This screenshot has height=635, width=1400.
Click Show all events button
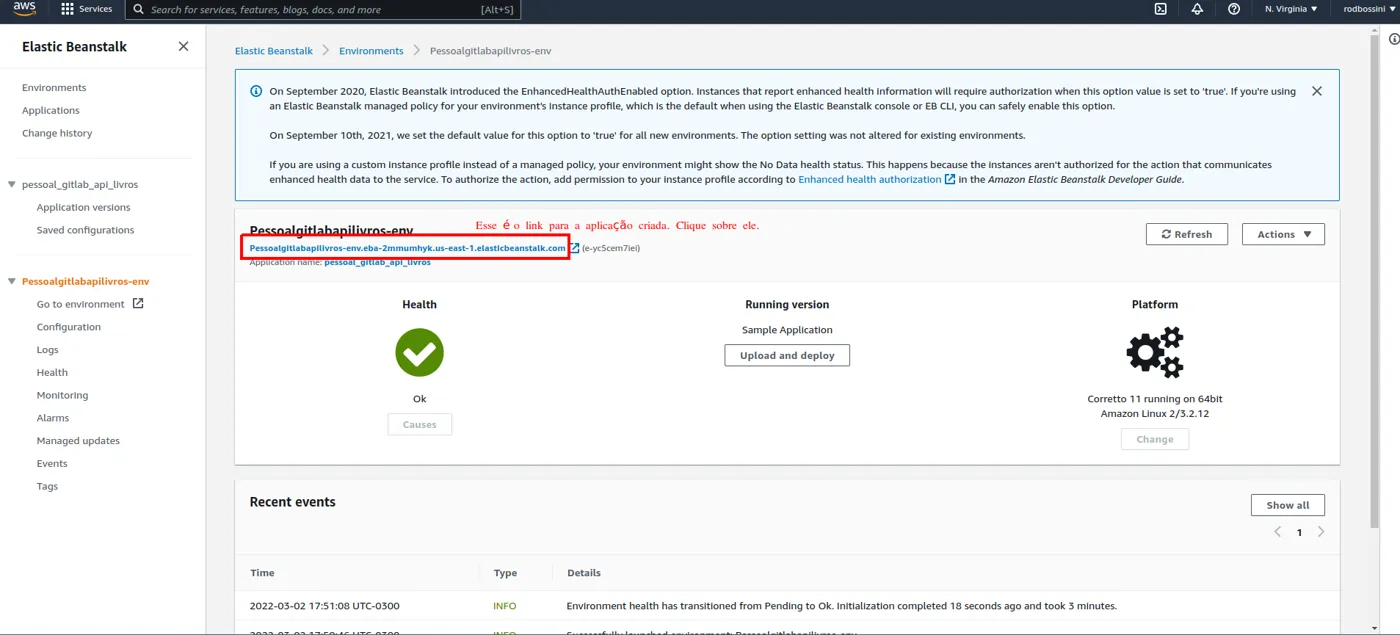coord(1288,505)
